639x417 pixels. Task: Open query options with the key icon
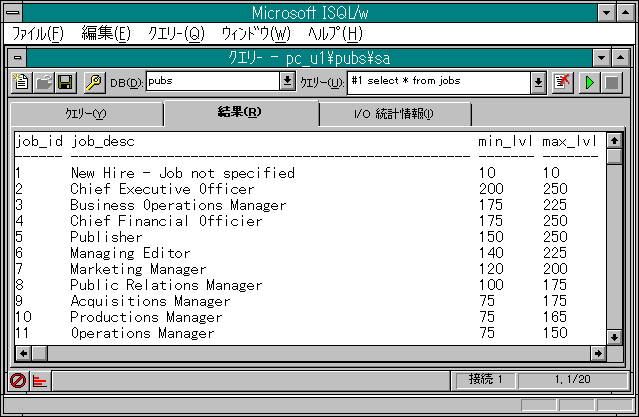pyautogui.click(x=94, y=83)
